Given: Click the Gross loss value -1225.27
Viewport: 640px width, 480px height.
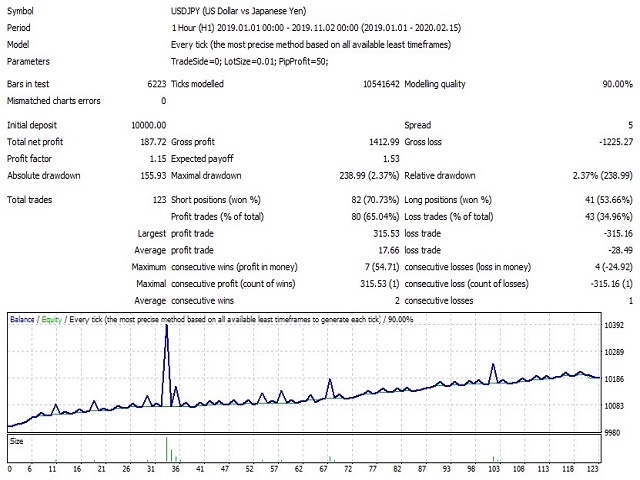Looking at the screenshot, I should (x=616, y=142).
